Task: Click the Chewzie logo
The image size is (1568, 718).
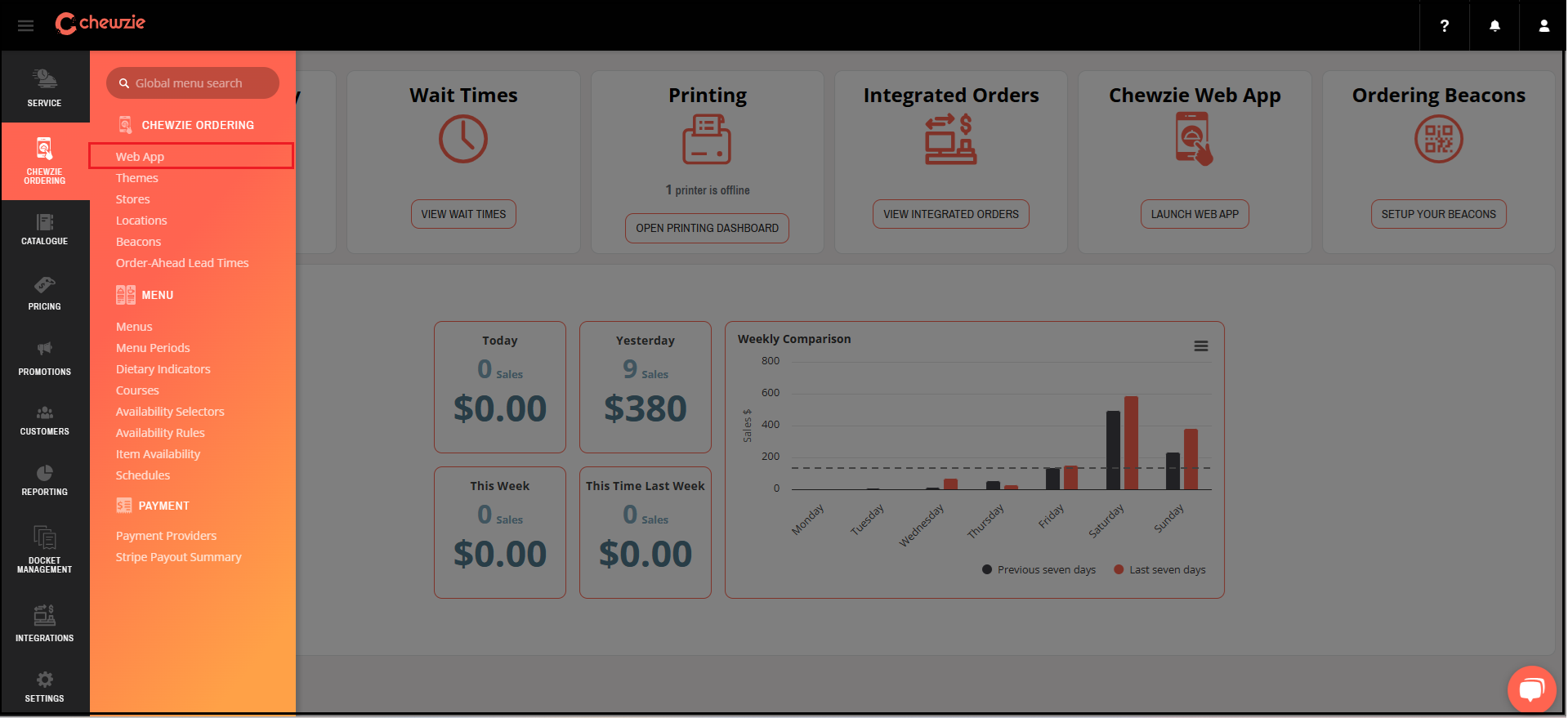Action: [x=100, y=24]
